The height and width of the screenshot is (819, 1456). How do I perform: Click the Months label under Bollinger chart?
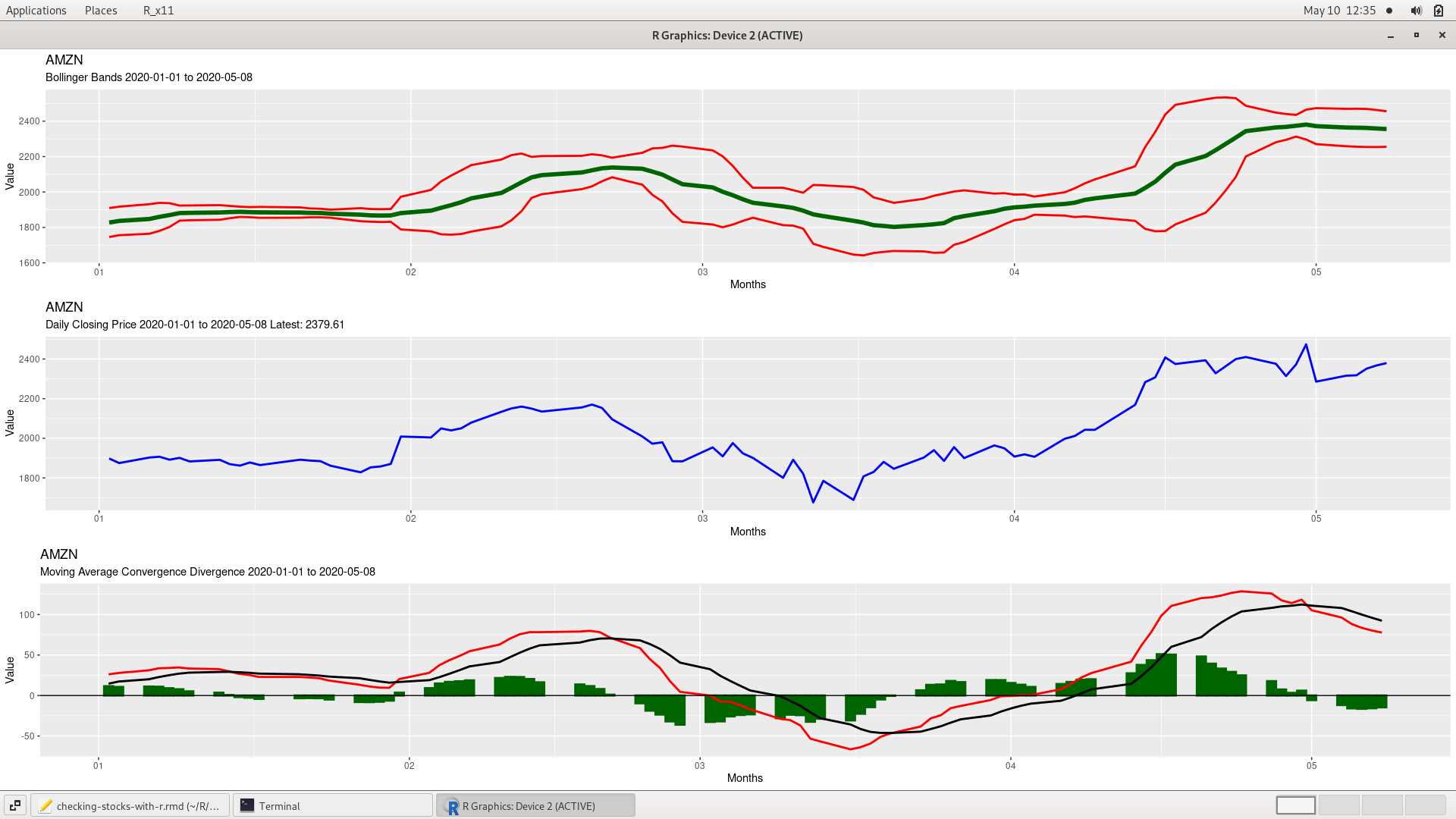(748, 284)
